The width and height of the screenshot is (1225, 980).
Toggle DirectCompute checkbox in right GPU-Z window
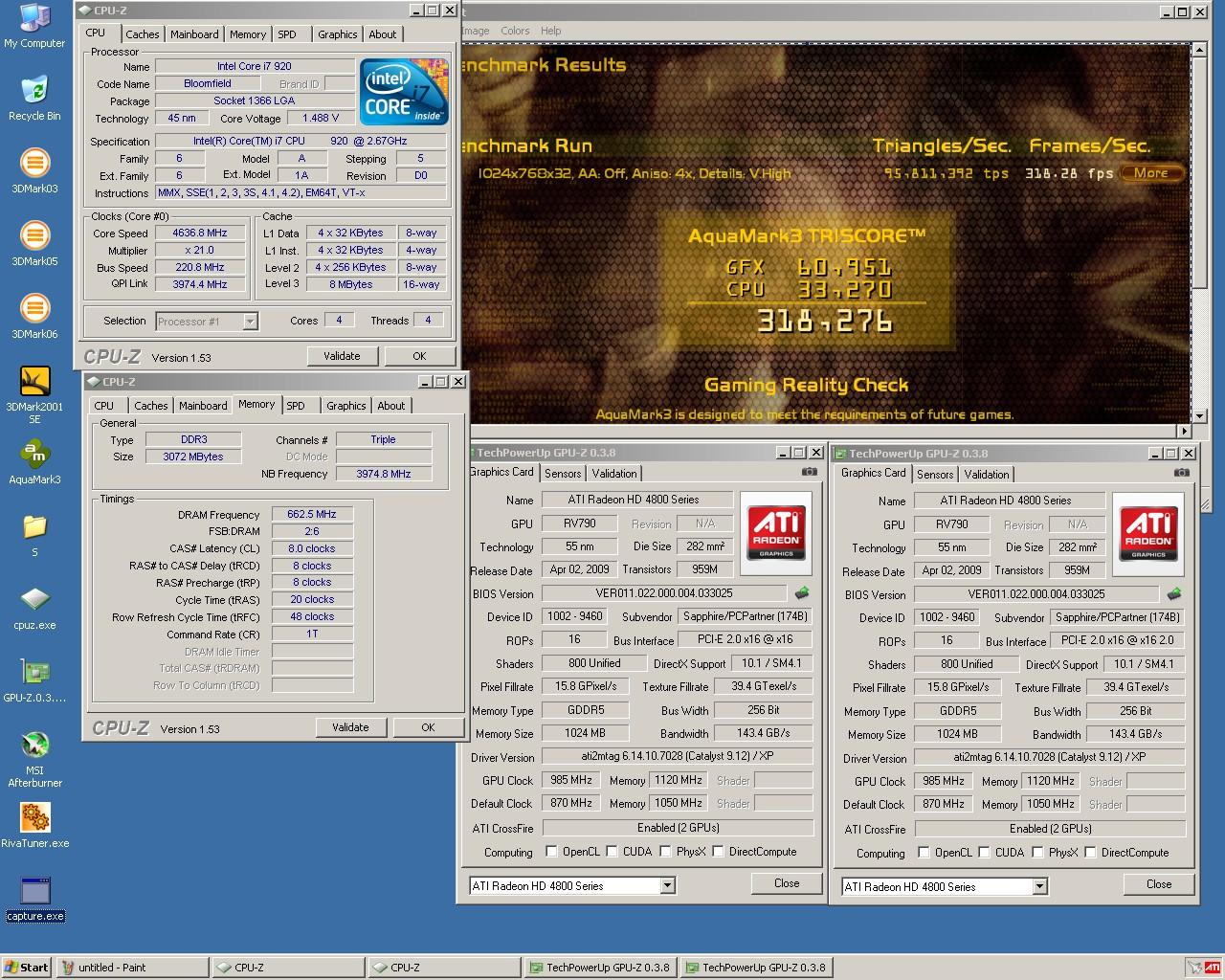1090,853
